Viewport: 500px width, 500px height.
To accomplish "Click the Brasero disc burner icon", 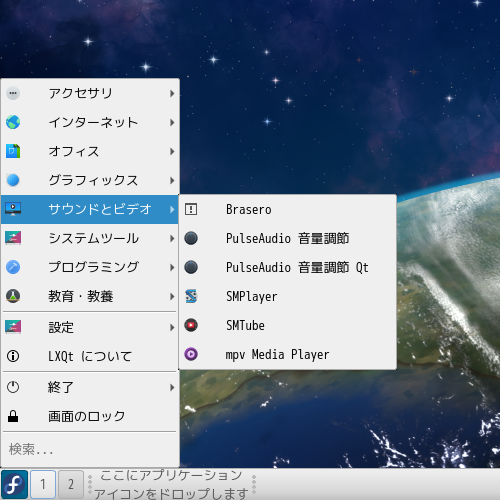I will [191, 209].
